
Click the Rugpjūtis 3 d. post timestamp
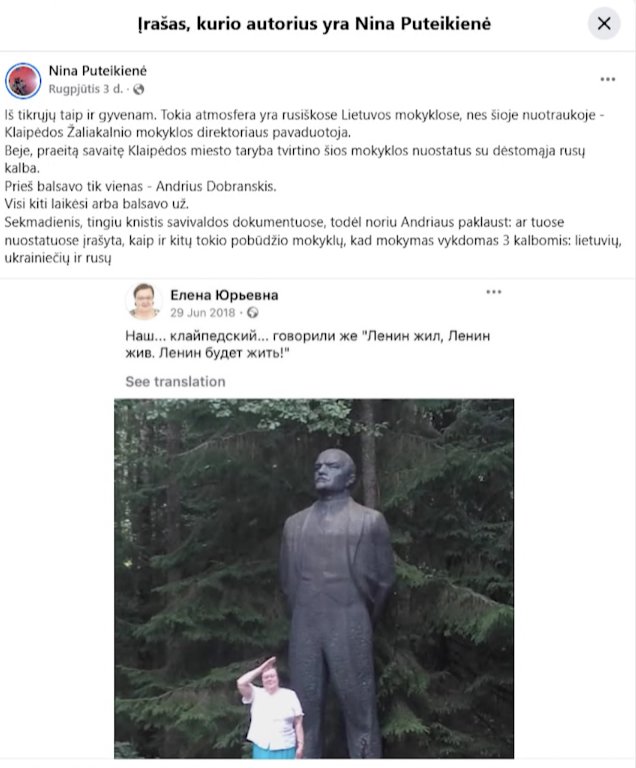coord(86,89)
